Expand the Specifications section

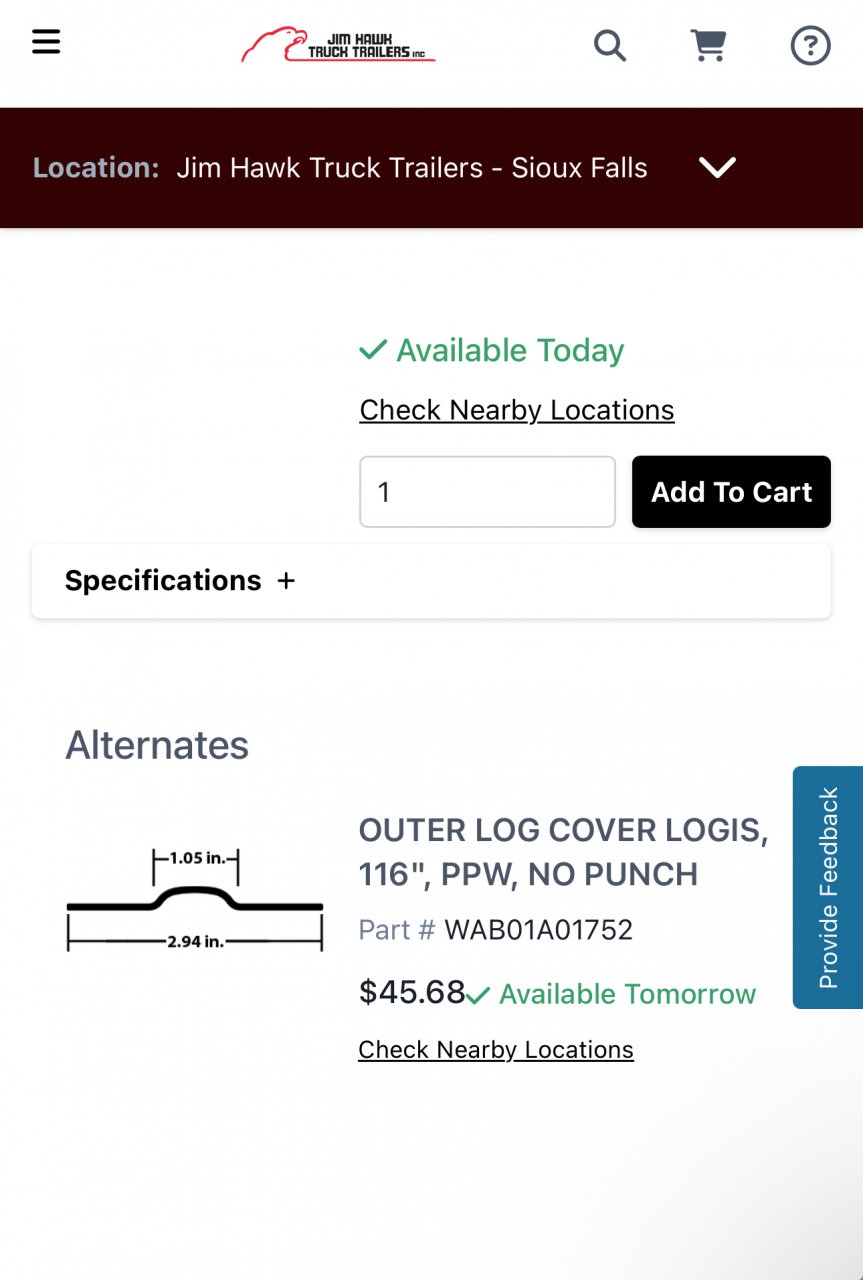pyautogui.click(x=180, y=581)
